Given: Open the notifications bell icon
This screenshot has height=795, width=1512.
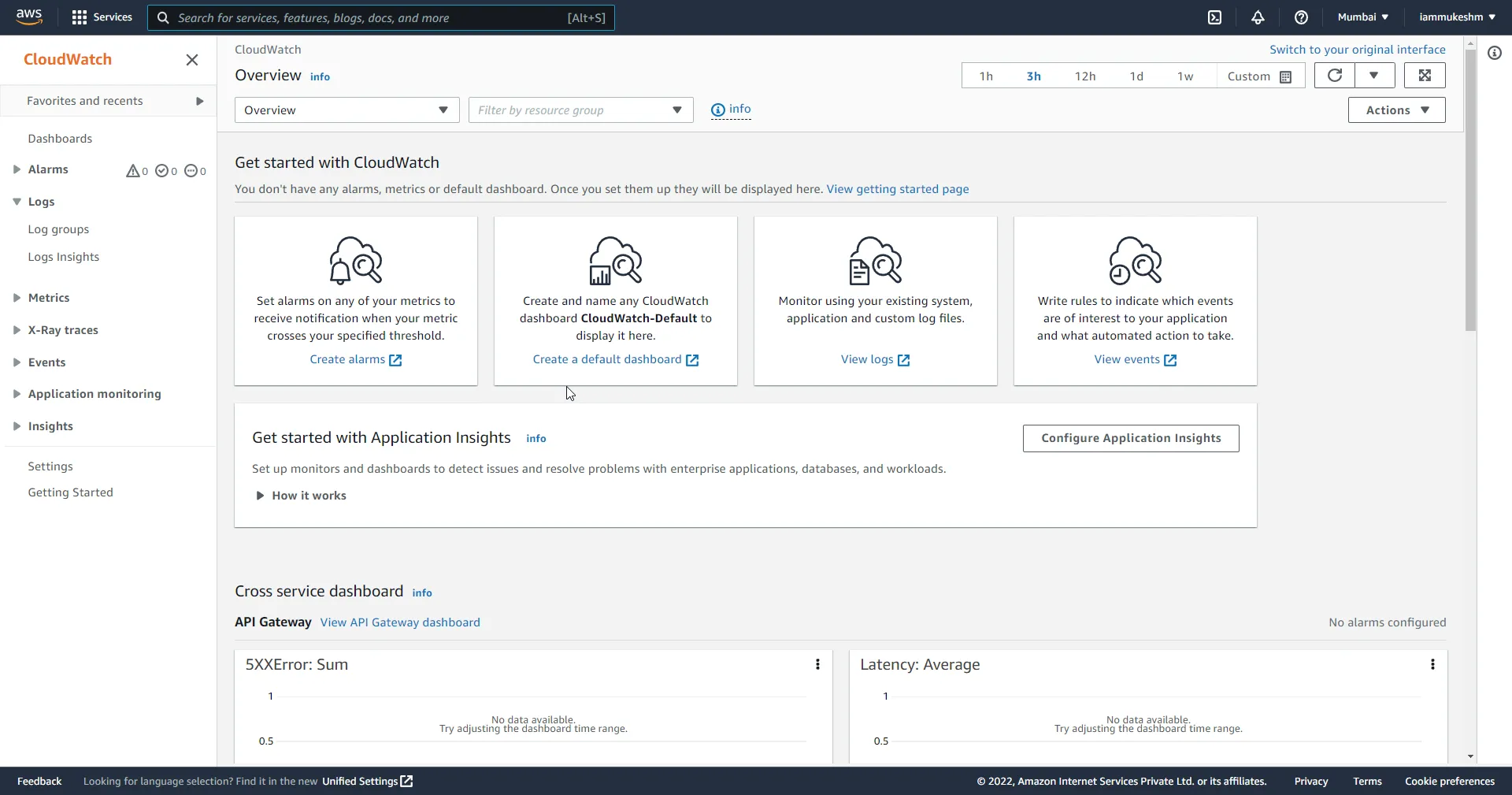Looking at the screenshot, I should [1258, 17].
